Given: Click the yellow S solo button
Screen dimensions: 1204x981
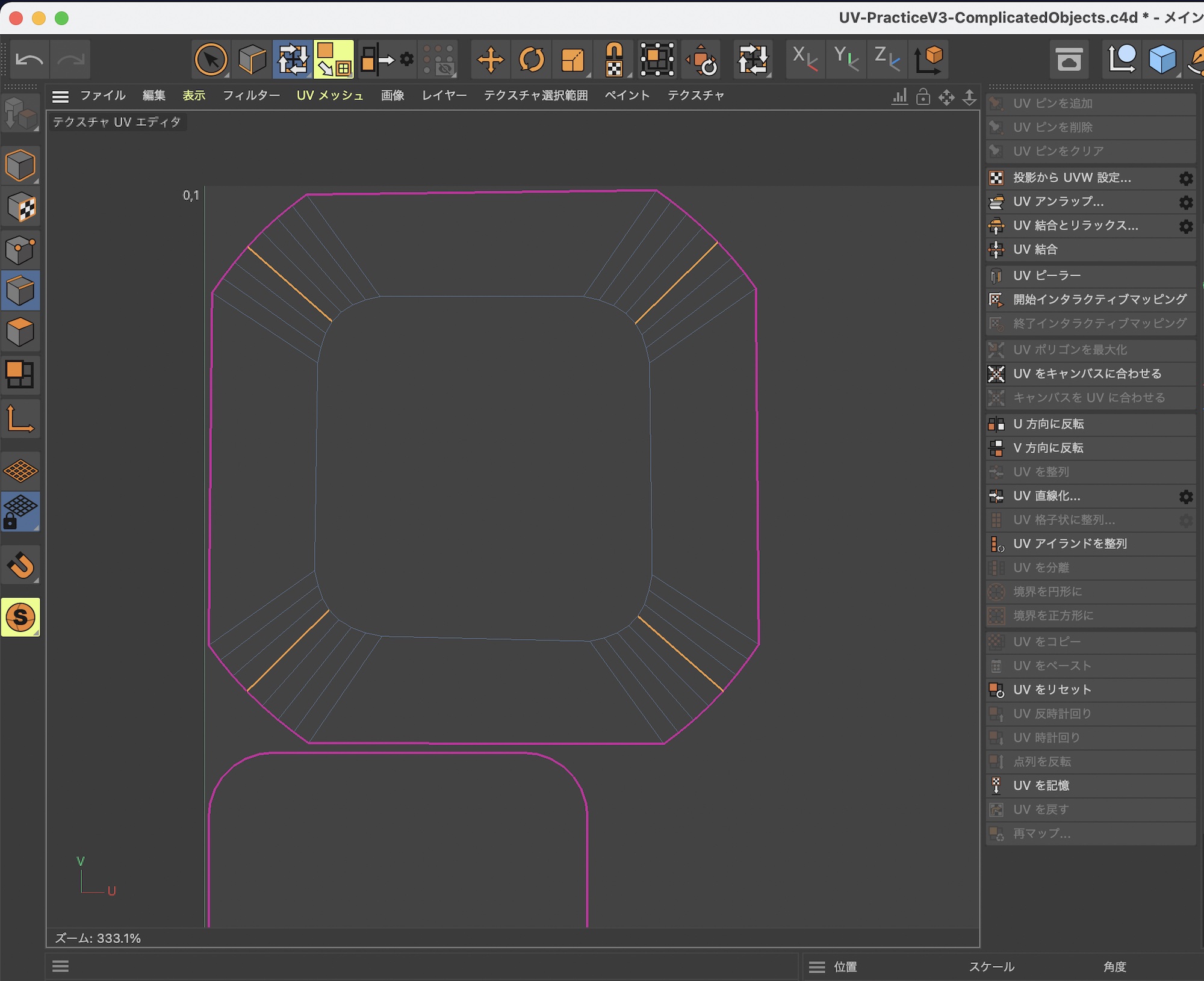Looking at the screenshot, I should [20, 617].
